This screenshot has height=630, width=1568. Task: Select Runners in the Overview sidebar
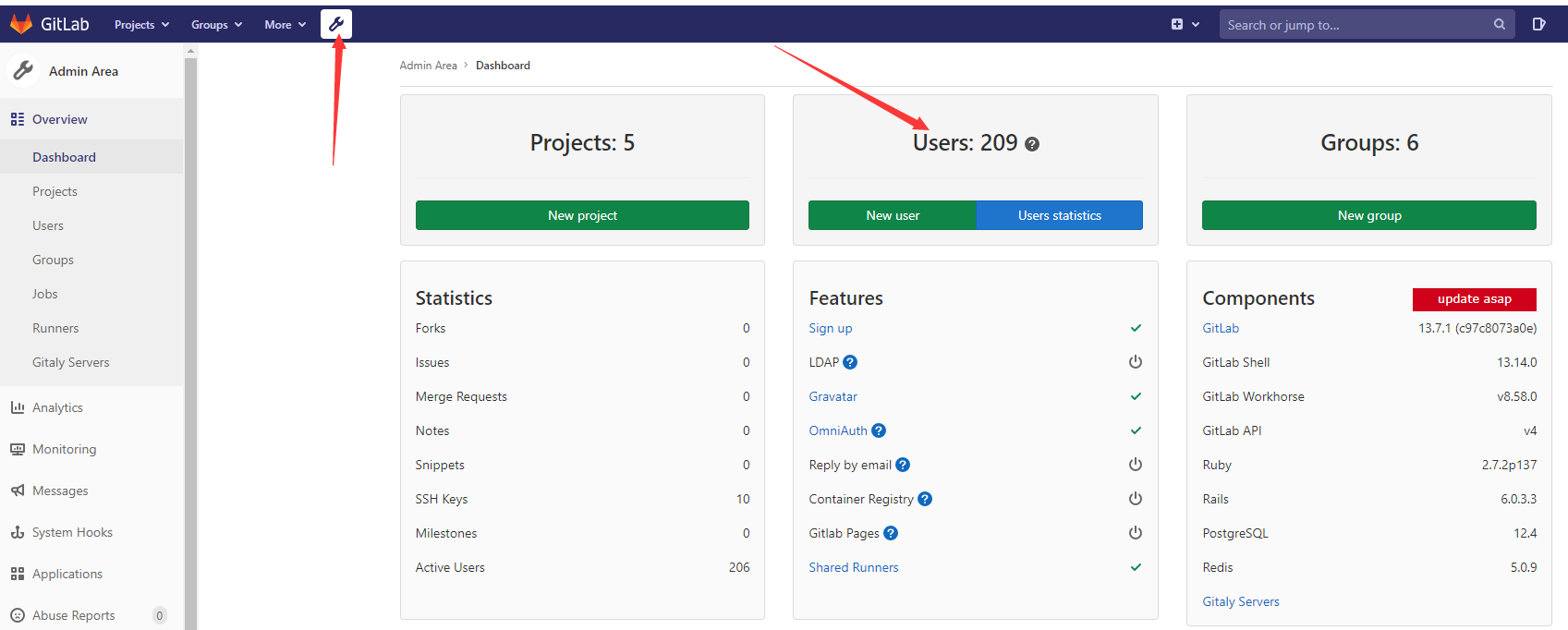(x=55, y=328)
